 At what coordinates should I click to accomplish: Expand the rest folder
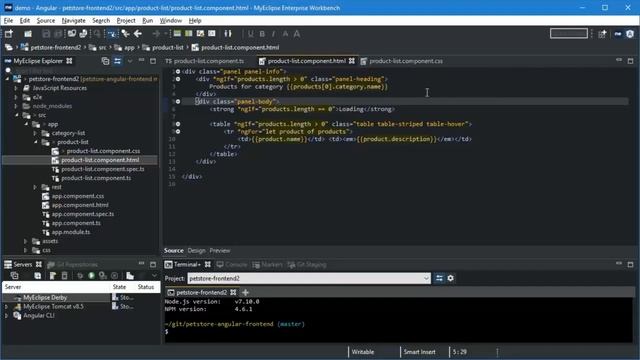coord(35,187)
